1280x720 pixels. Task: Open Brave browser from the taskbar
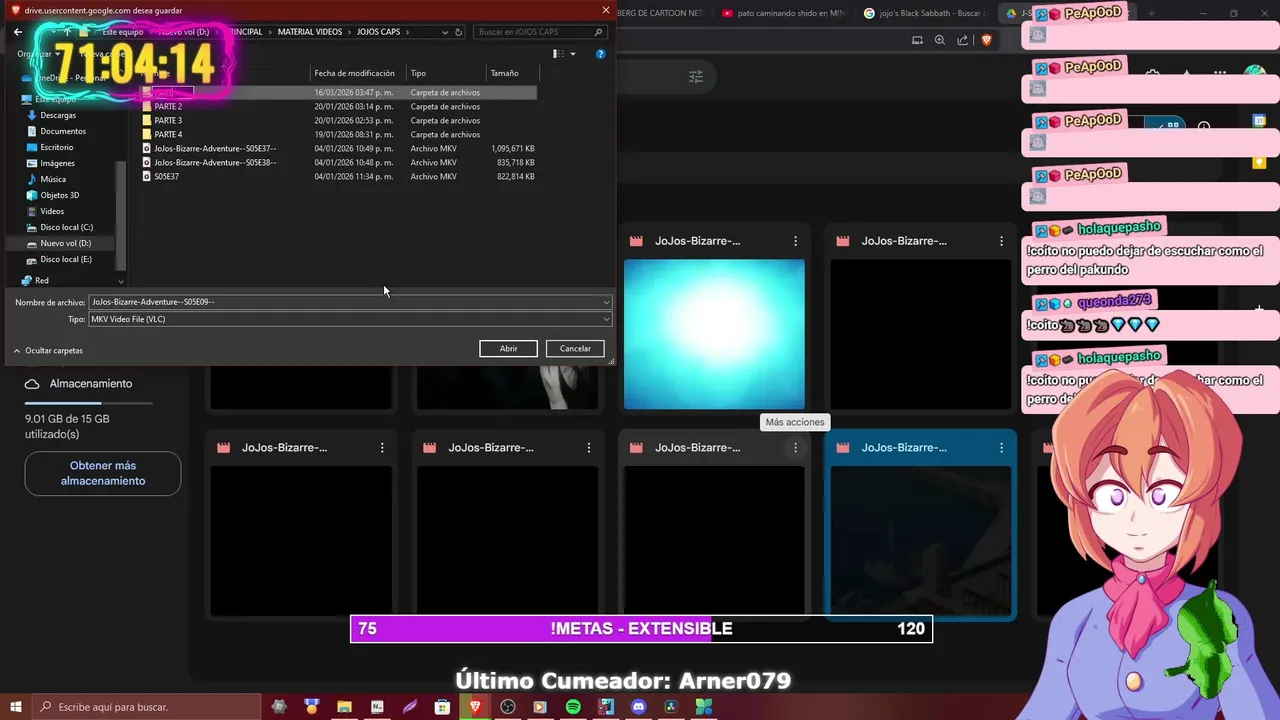click(x=475, y=707)
